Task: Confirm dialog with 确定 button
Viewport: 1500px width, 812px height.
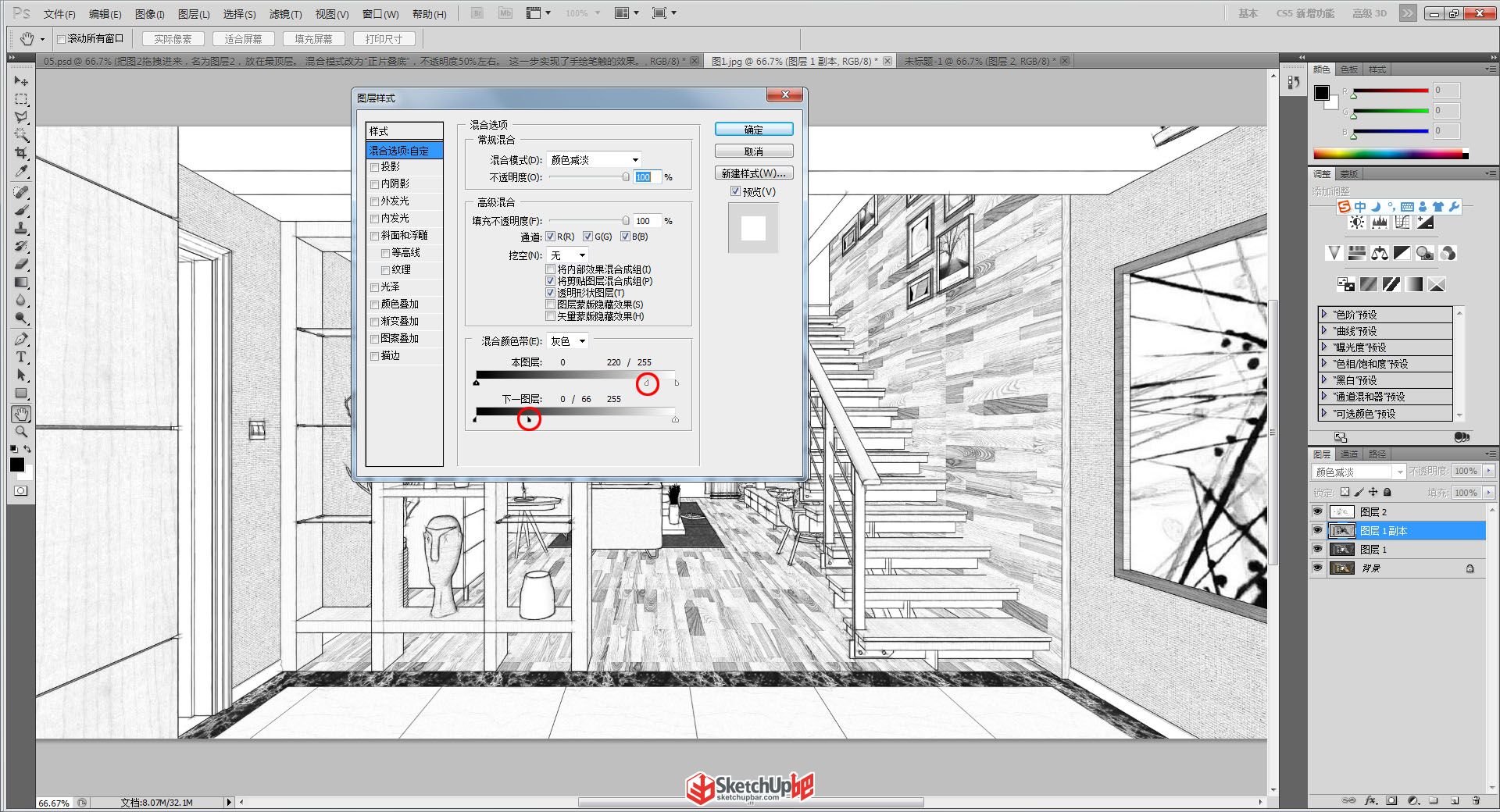Action: [x=754, y=130]
